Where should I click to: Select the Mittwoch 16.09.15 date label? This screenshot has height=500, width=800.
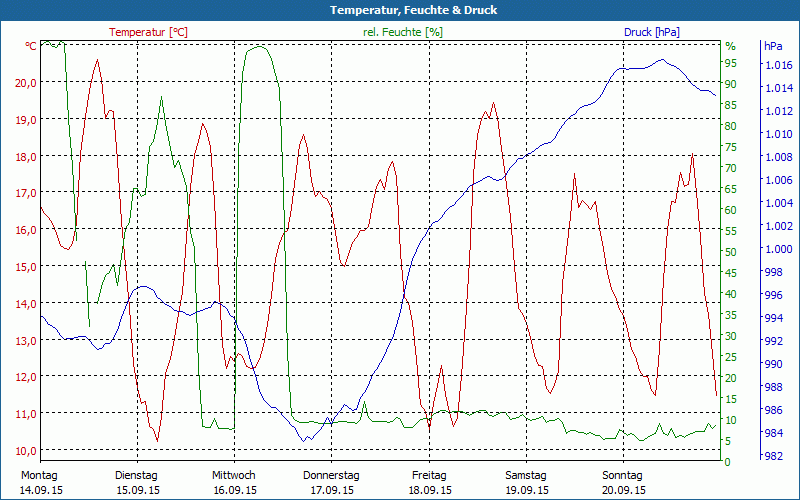click(234, 482)
